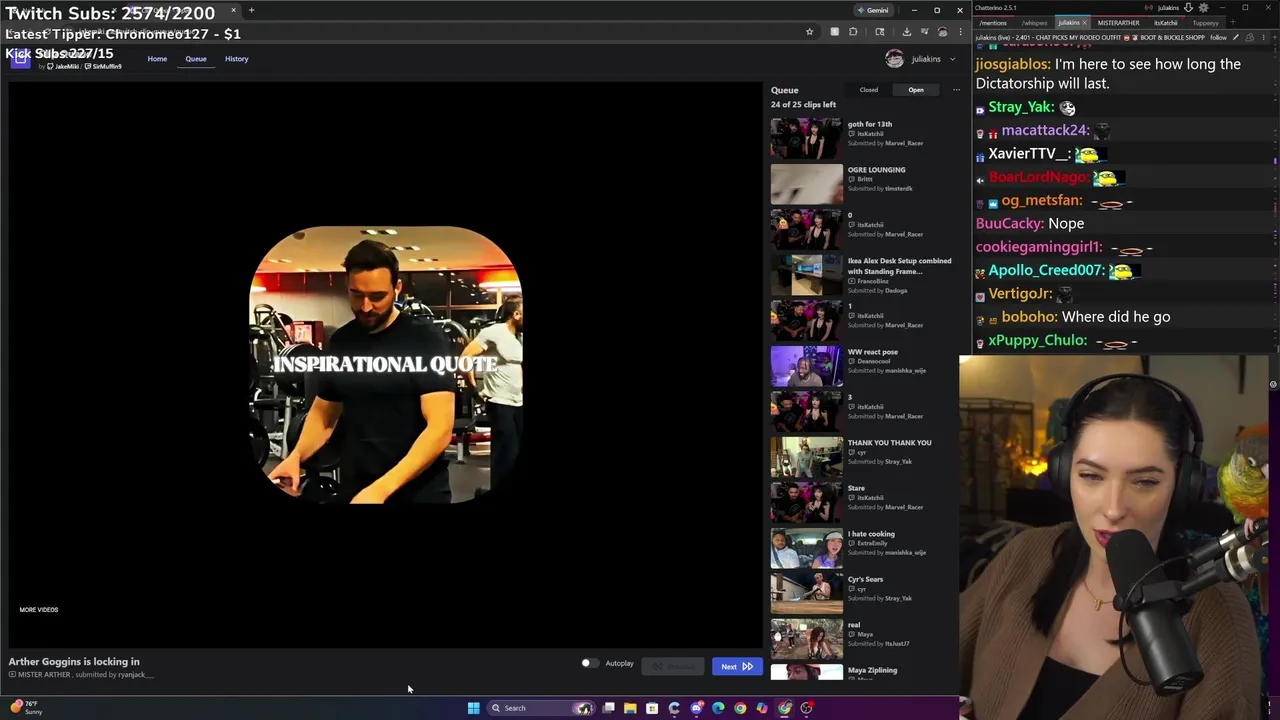Bookmark this page with the star icon
This screenshot has height=720, width=1280.
pos(809,32)
